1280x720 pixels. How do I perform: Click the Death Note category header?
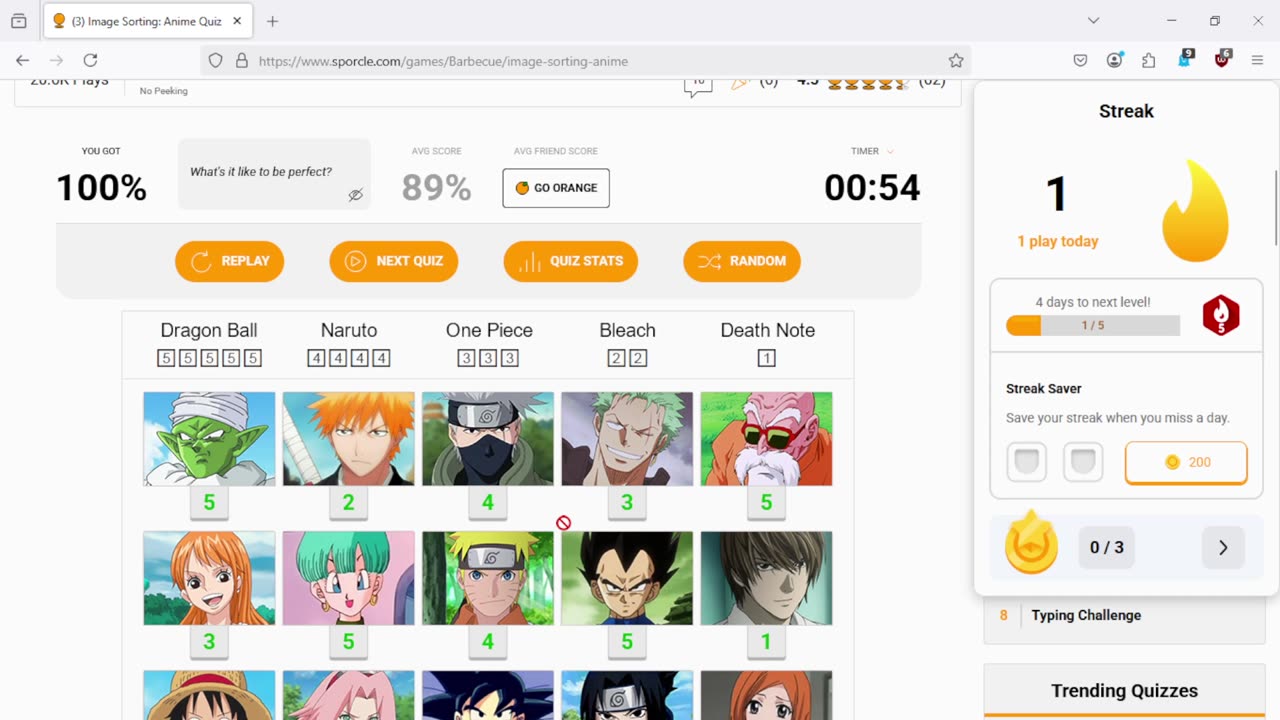(767, 330)
